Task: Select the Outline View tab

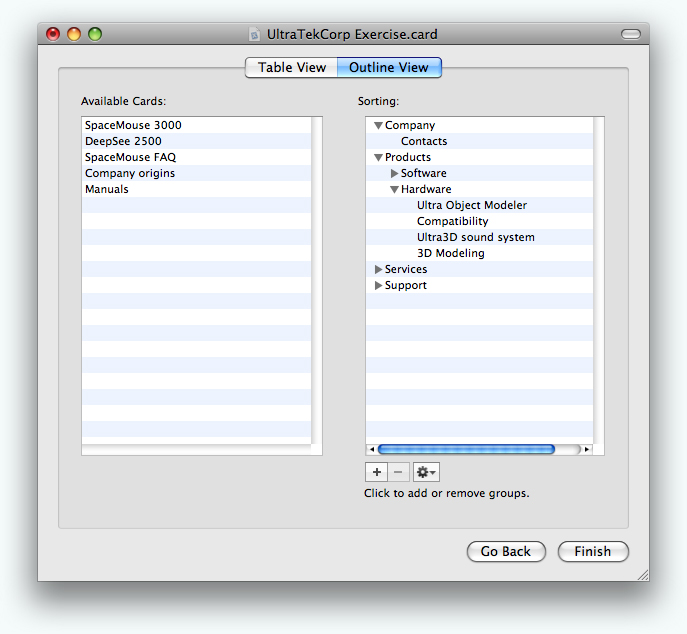Action: click(x=389, y=68)
